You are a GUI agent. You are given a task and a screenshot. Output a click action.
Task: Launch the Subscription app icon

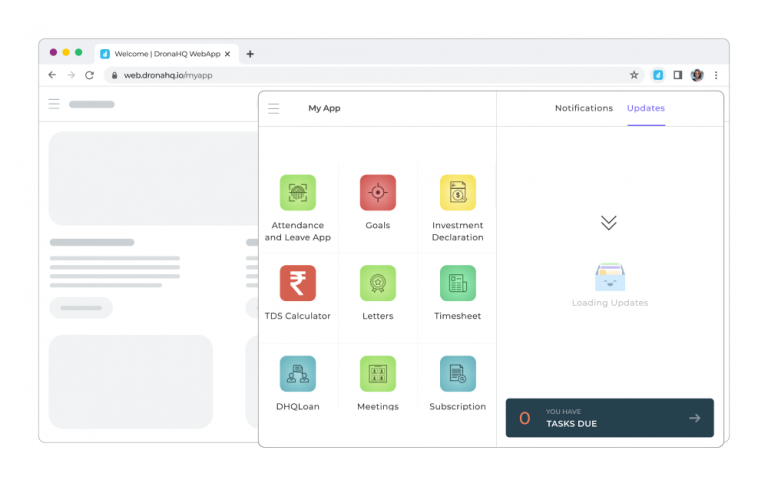tap(457, 374)
